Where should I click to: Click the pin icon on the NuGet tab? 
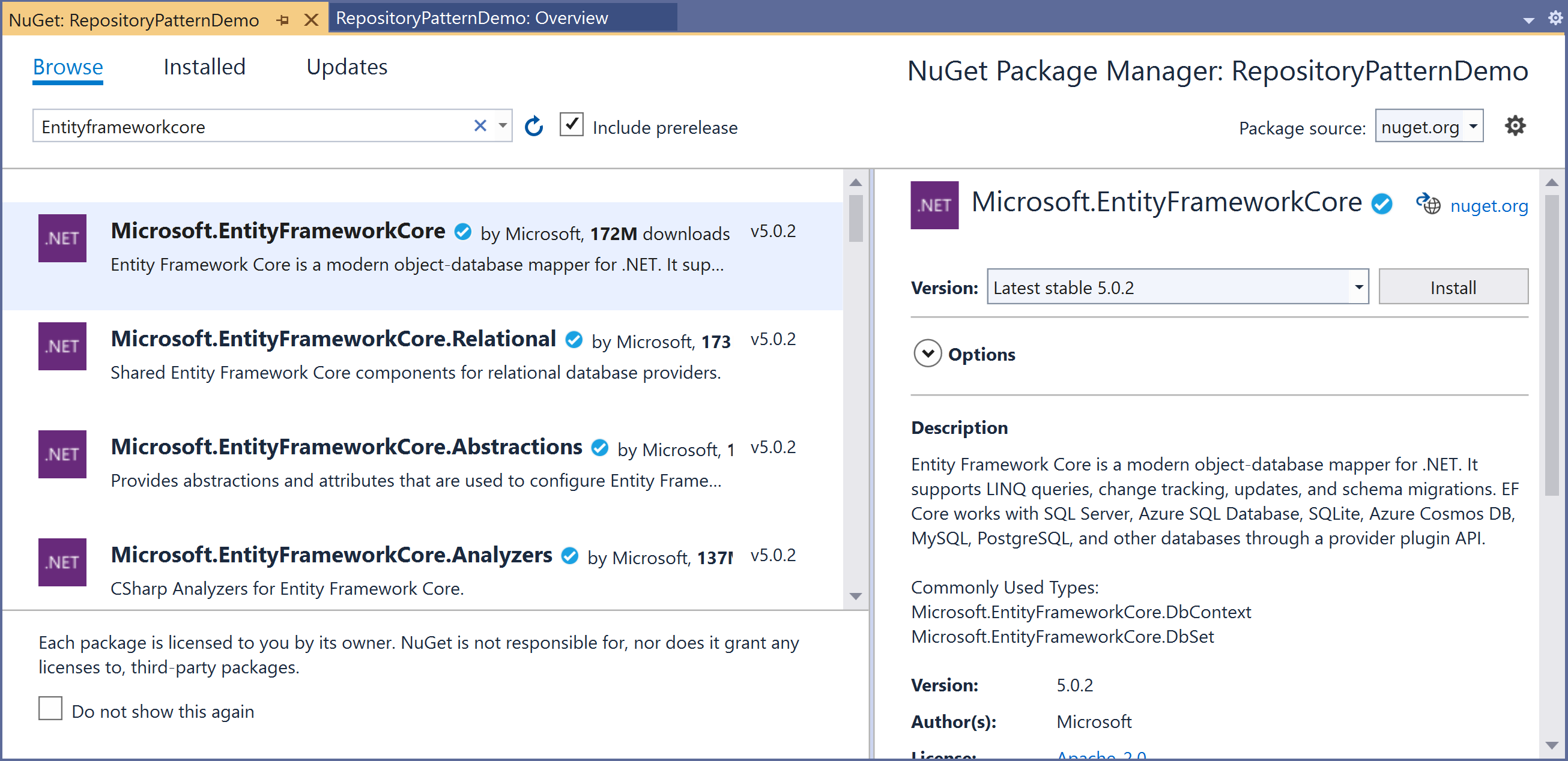tap(282, 20)
